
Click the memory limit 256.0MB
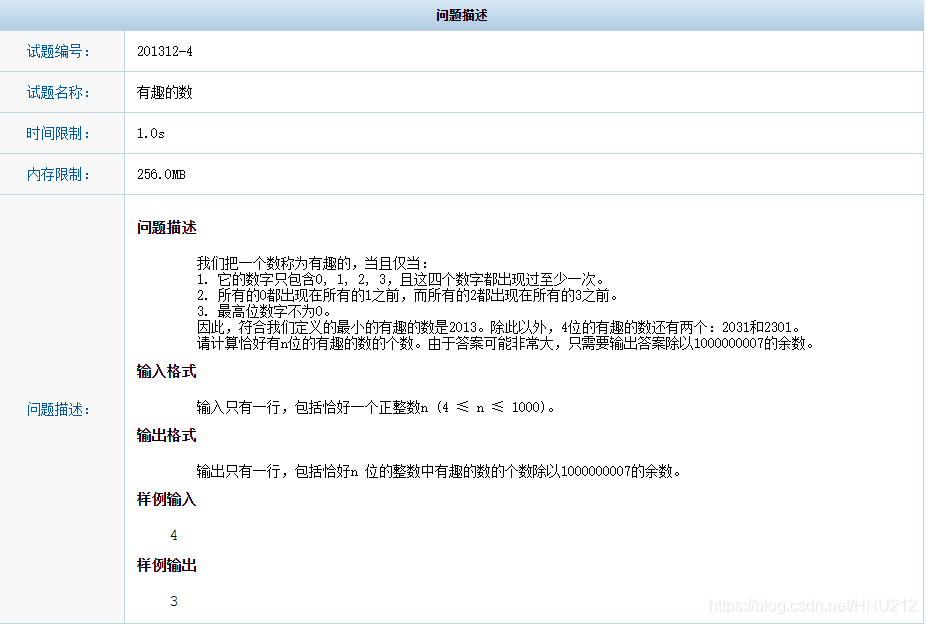pos(160,173)
